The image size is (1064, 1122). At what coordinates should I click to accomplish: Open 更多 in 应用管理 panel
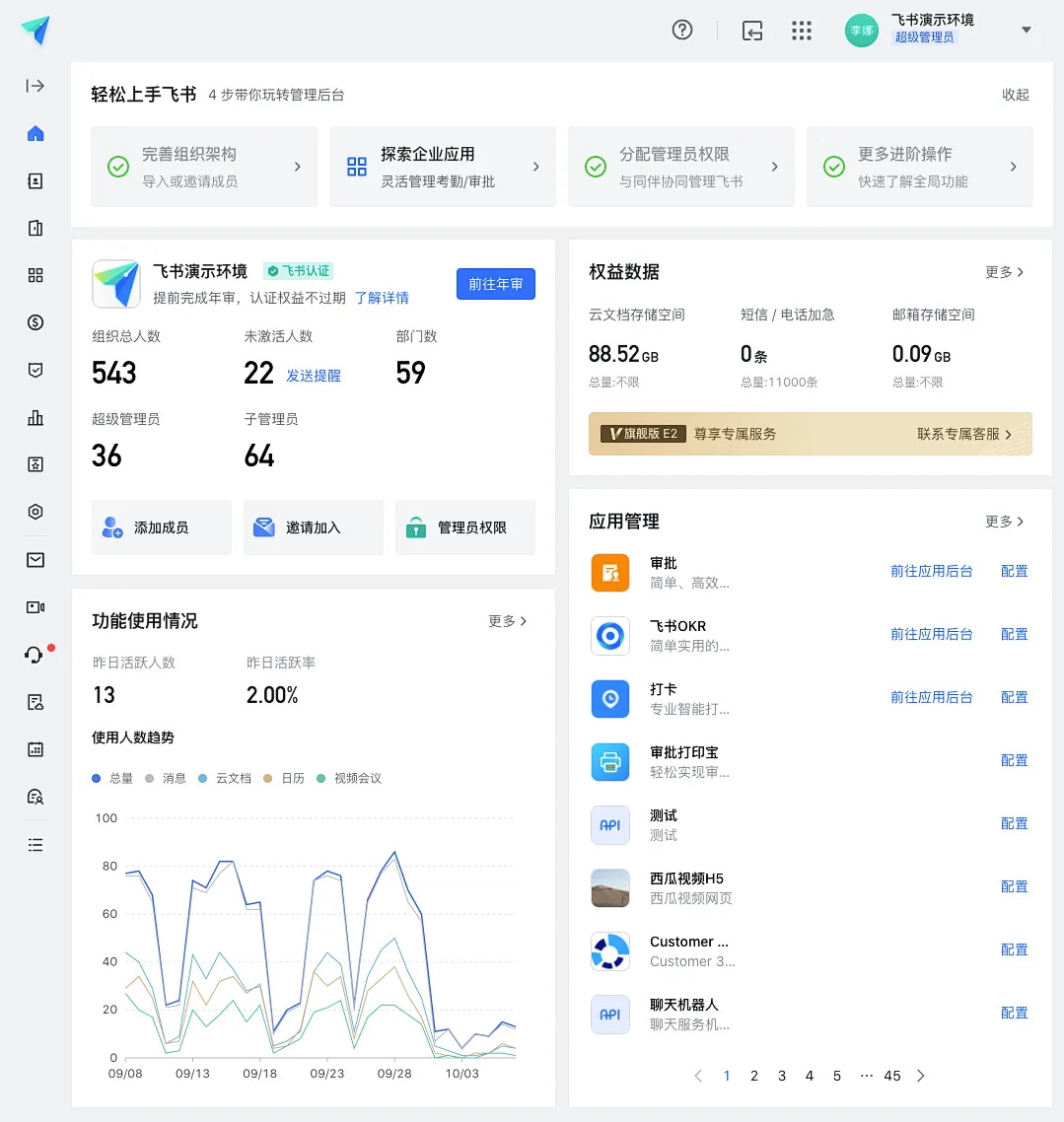tap(1004, 522)
